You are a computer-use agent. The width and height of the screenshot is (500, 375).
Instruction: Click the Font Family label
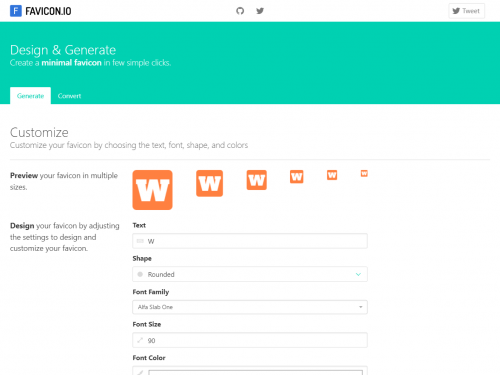tap(151, 292)
